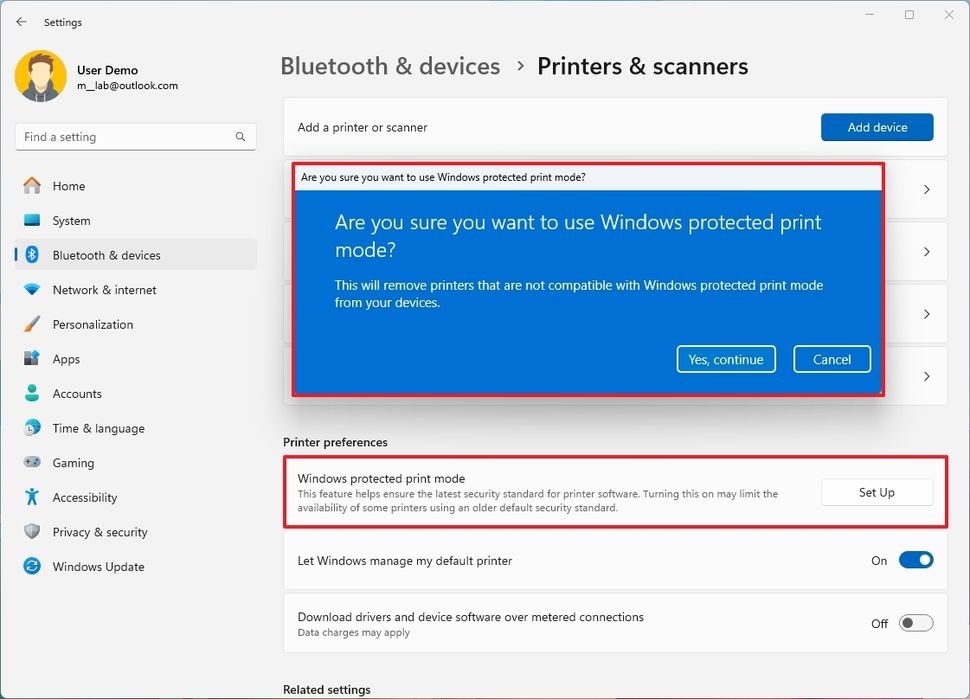Enable downloading drivers over metered connections
Viewport: 970px width, 699px height.
915,622
